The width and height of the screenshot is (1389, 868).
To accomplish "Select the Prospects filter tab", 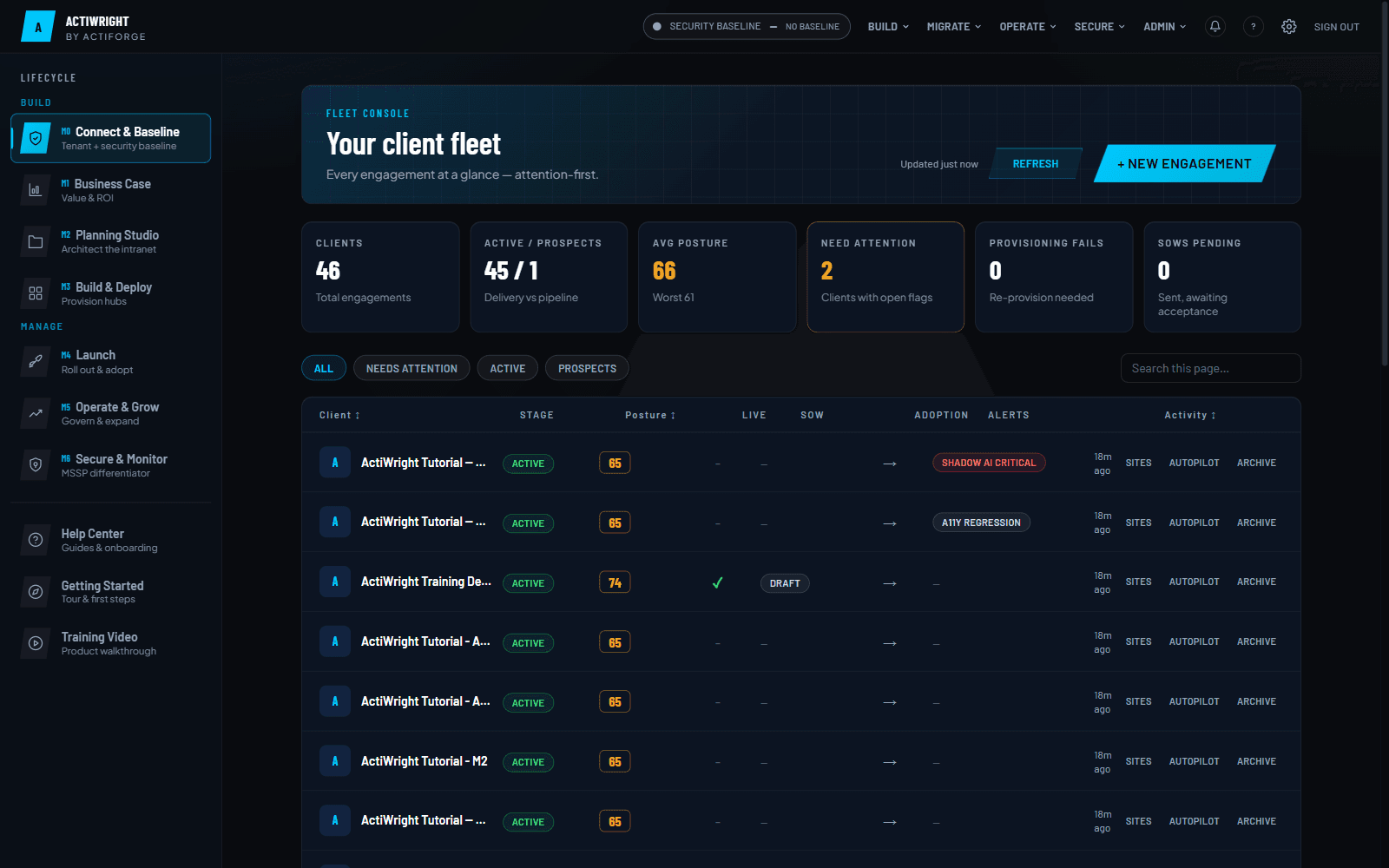I will tap(587, 369).
